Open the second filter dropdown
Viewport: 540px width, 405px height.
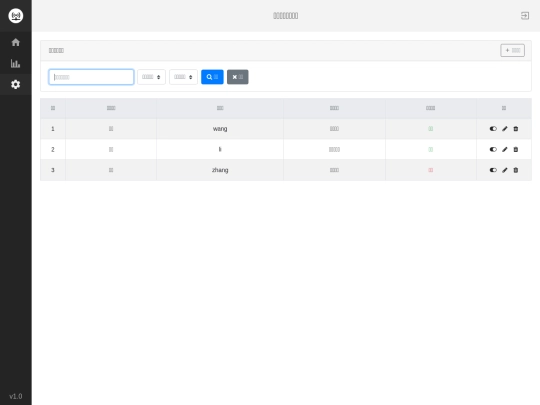click(x=183, y=77)
